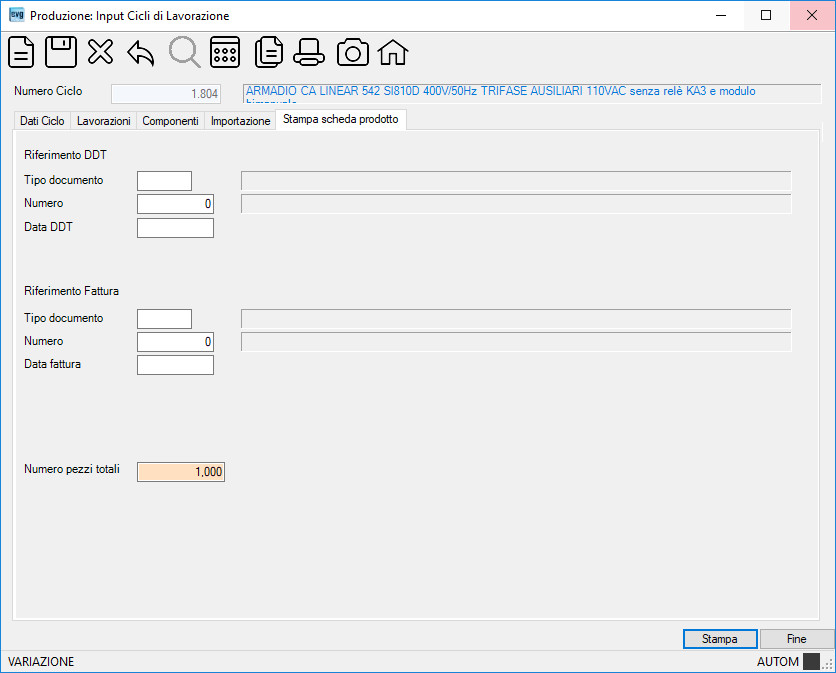The image size is (836, 673).
Task: Switch to the Dati Ciclo tab
Action: (42, 121)
